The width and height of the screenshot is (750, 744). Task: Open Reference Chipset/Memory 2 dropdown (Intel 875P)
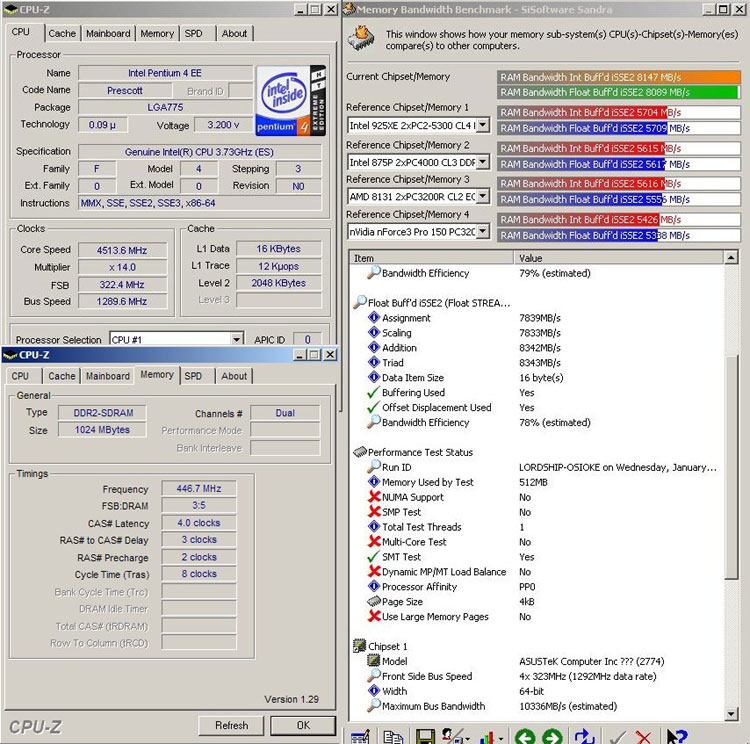483,162
